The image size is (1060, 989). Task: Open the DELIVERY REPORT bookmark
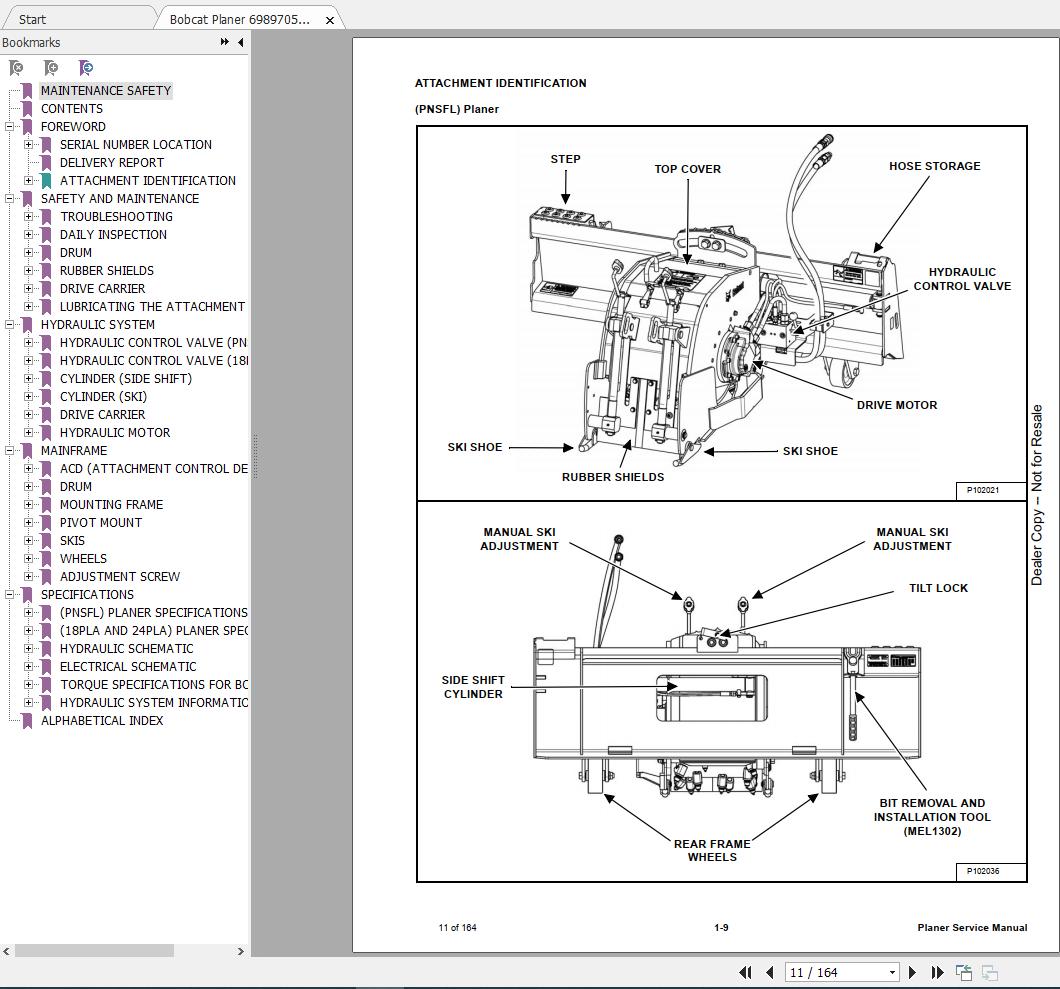pos(112,162)
